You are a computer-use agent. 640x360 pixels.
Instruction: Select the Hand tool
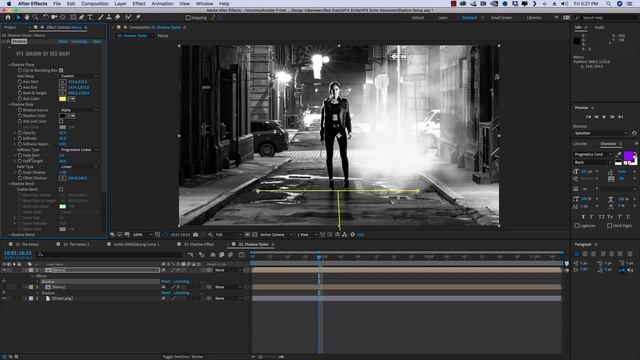coord(27,18)
